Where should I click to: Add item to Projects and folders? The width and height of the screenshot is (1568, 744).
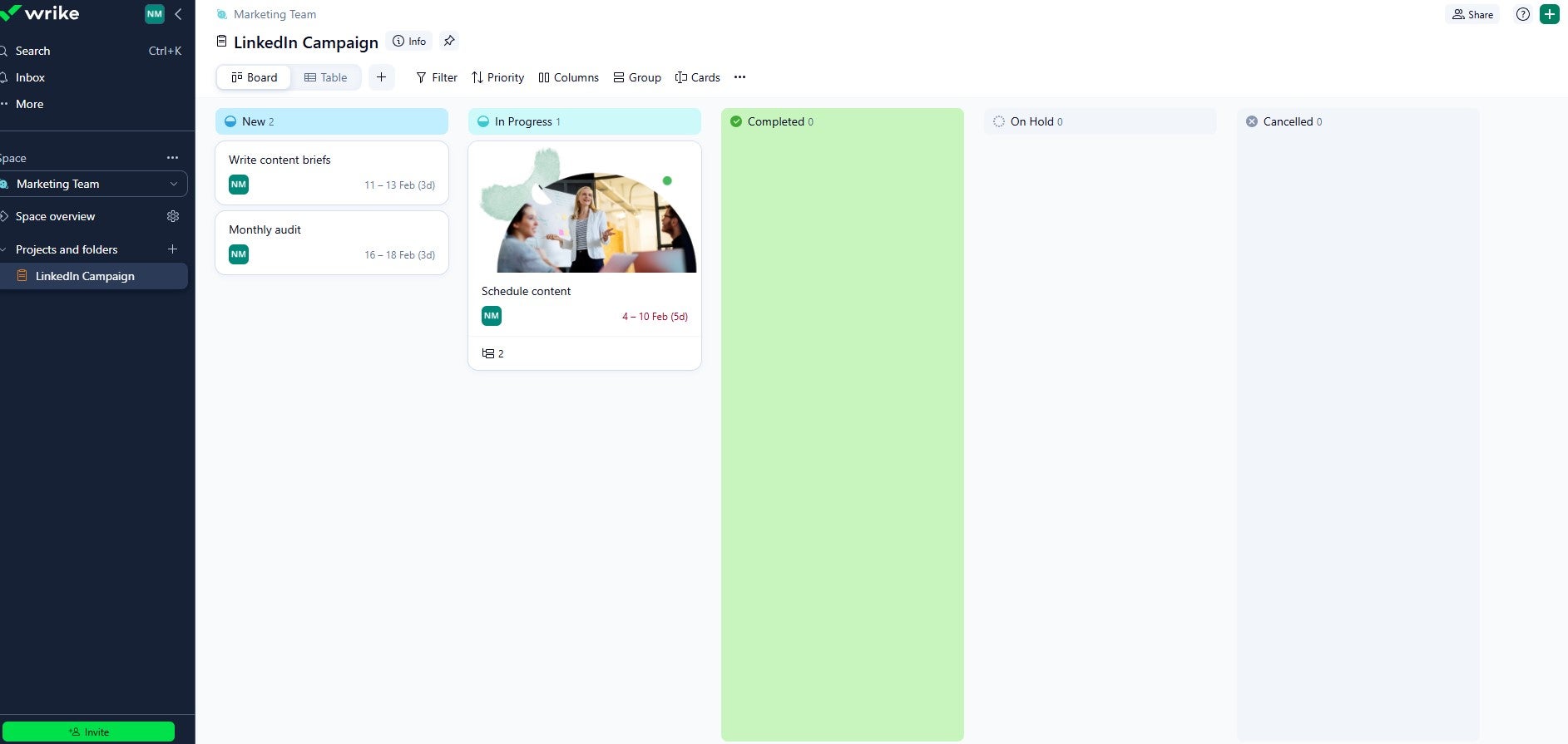[173, 249]
